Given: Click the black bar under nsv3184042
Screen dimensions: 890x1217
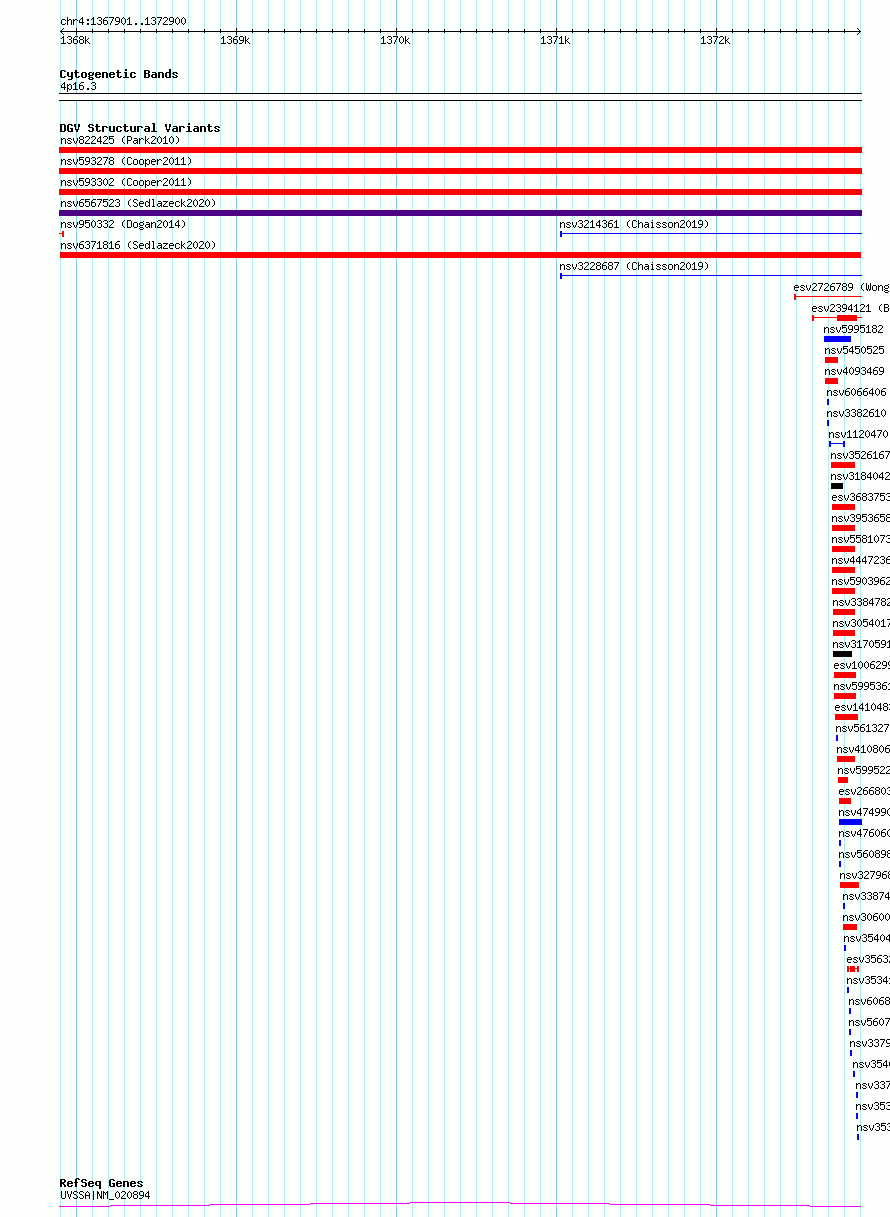Looking at the screenshot, I should click(x=837, y=486).
